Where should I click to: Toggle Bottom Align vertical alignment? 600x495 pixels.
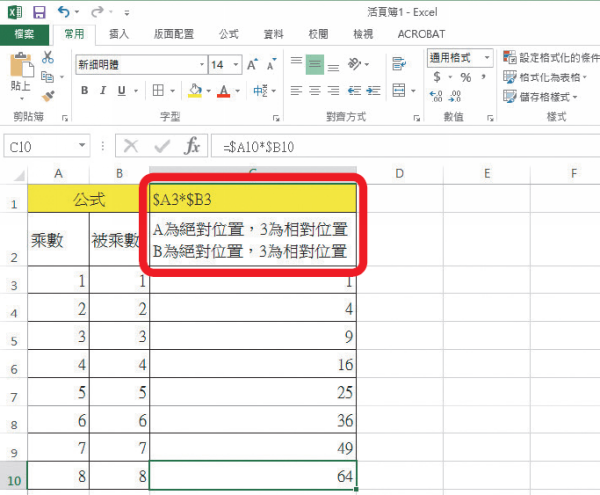[334, 67]
